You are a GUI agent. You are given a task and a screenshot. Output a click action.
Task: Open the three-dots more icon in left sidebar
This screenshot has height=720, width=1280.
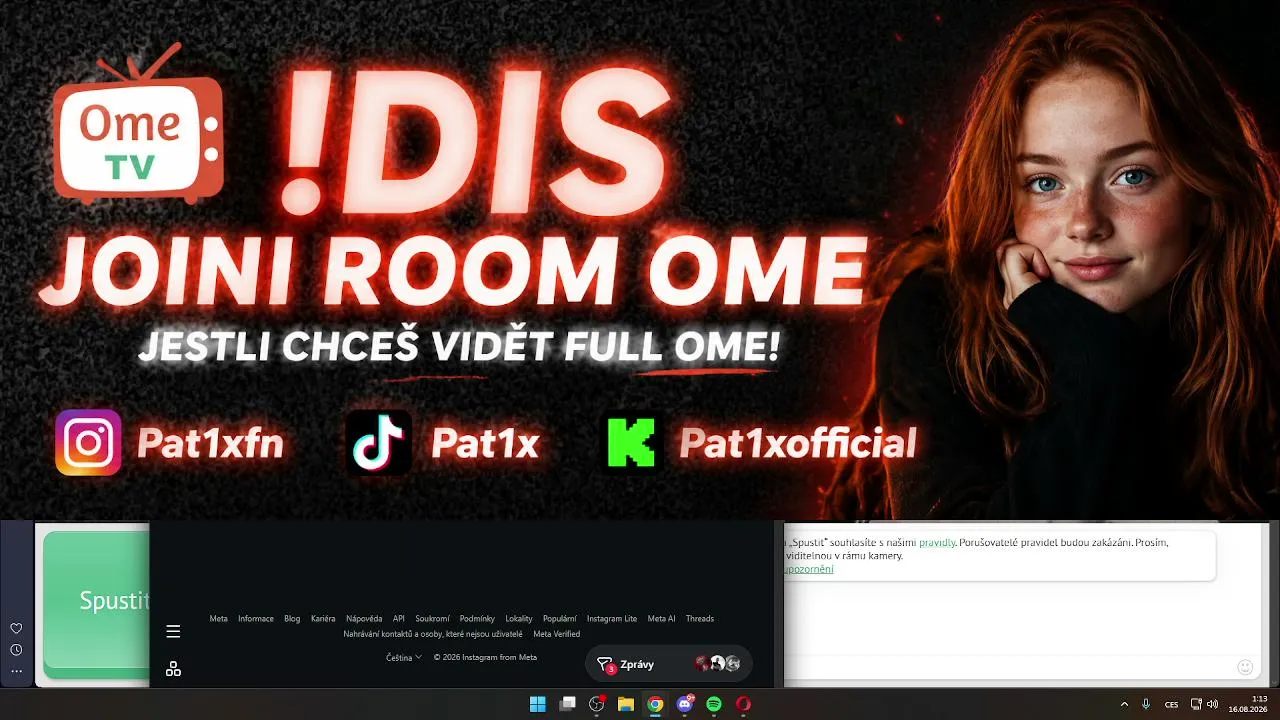tap(16, 671)
